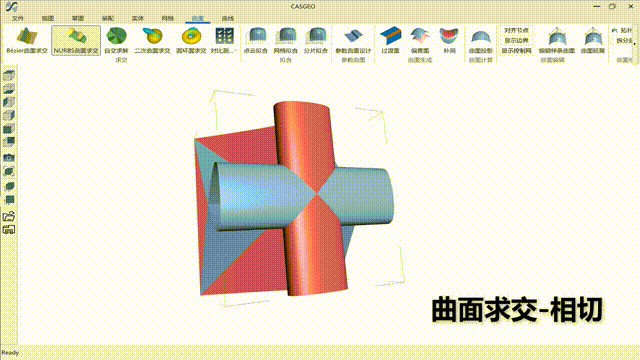The height and width of the screenshot is (360, 640).
Task: Click the fit-to-view icon below camera
Action: tap(9, 171)
